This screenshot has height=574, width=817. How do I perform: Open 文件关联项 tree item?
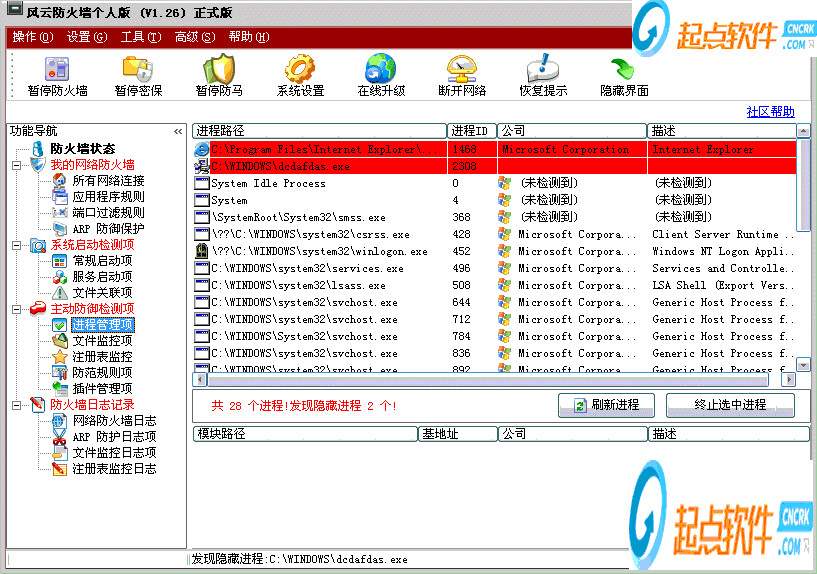102,292
